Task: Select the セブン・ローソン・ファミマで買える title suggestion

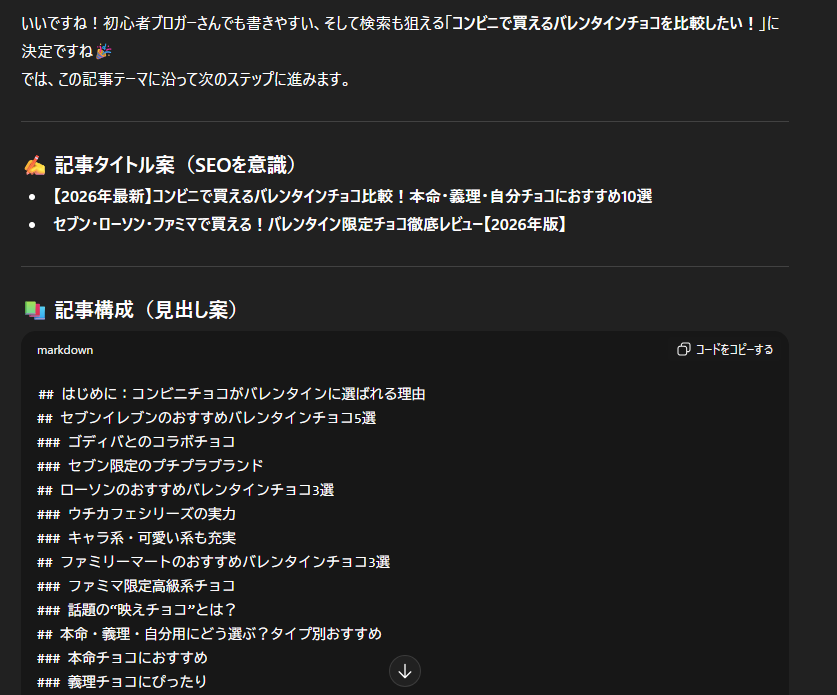Action: tap(310, 224)
